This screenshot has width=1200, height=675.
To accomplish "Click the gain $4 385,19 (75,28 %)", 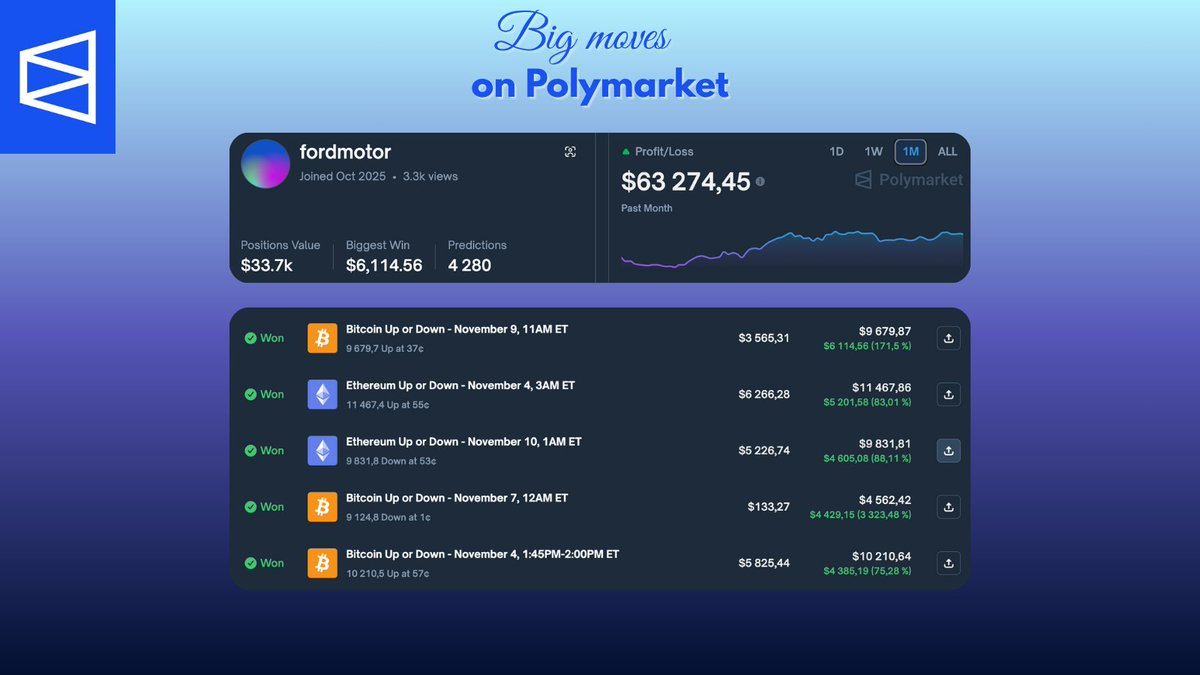I will click(x=868, y=571).
